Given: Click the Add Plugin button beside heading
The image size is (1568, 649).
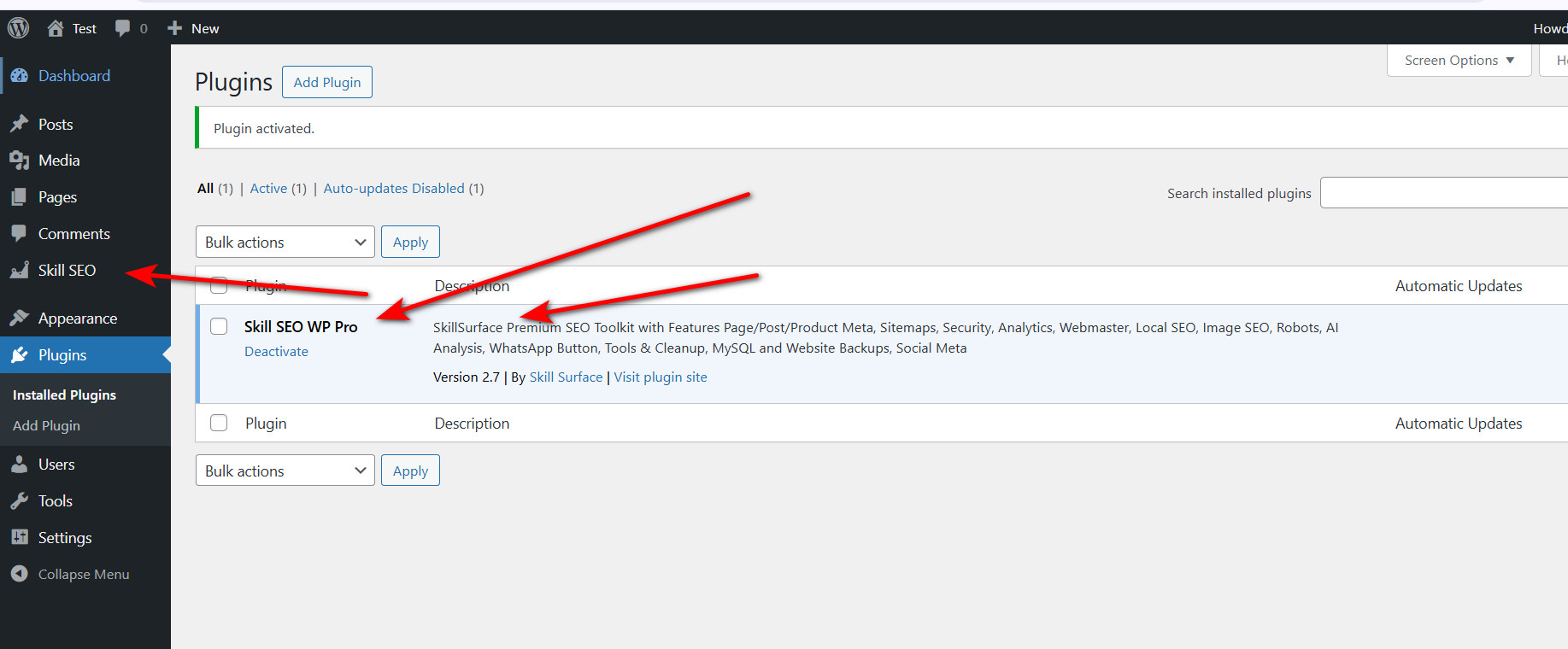Looking at the screenshot, I should [327, 82].
